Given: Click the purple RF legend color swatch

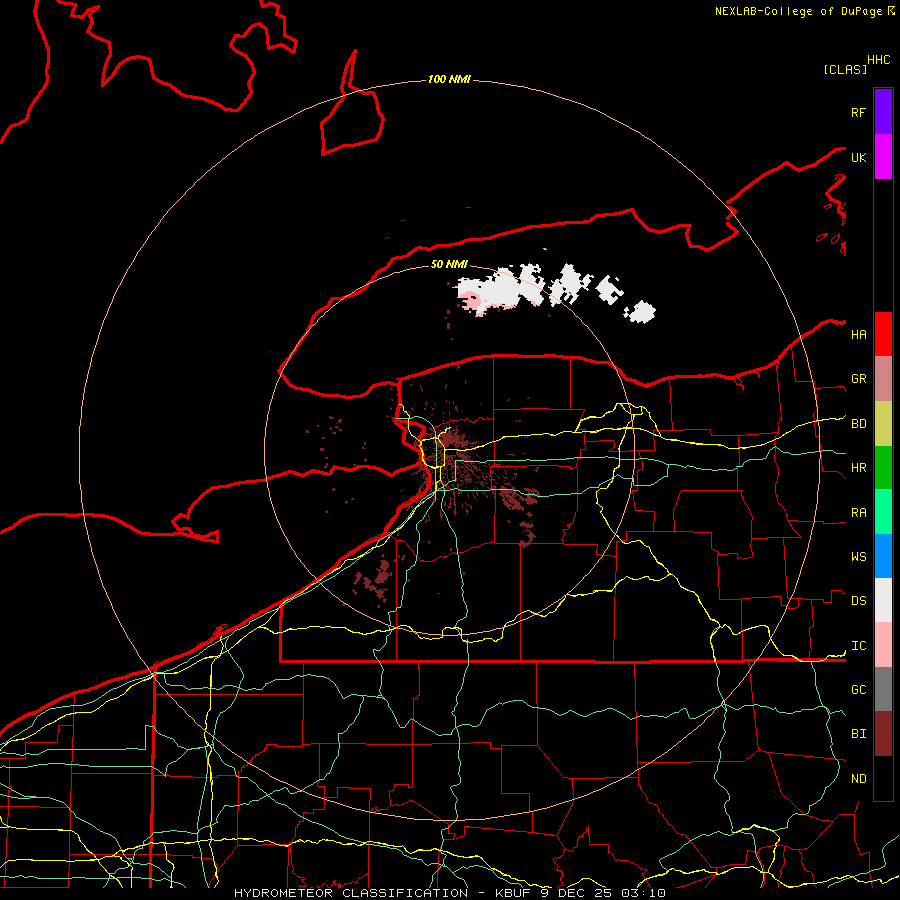Looking at the screenshot, I should [883, 112].
